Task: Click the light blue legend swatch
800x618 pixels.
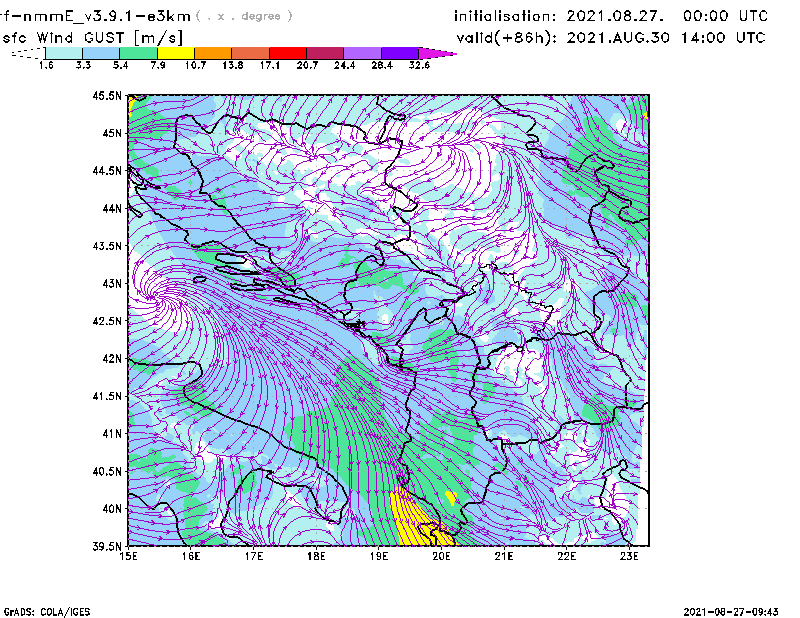Action: [101, 53]
